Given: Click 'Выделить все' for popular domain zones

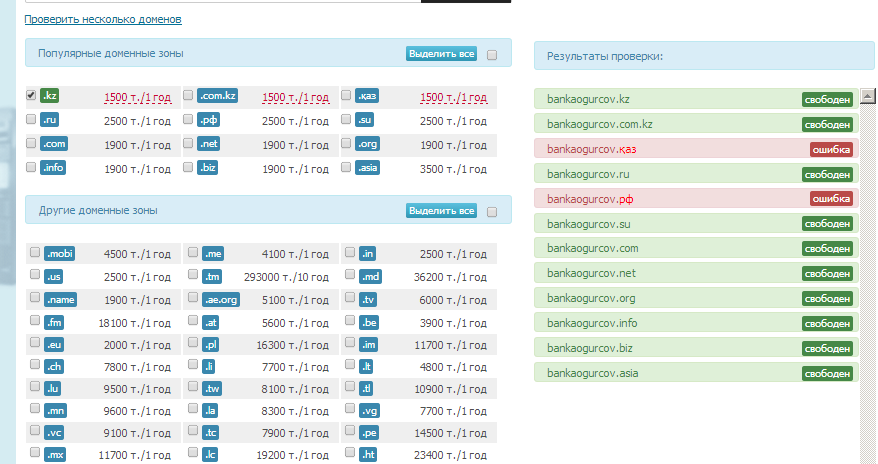Looking at the screenshot, I should [441, 54].
